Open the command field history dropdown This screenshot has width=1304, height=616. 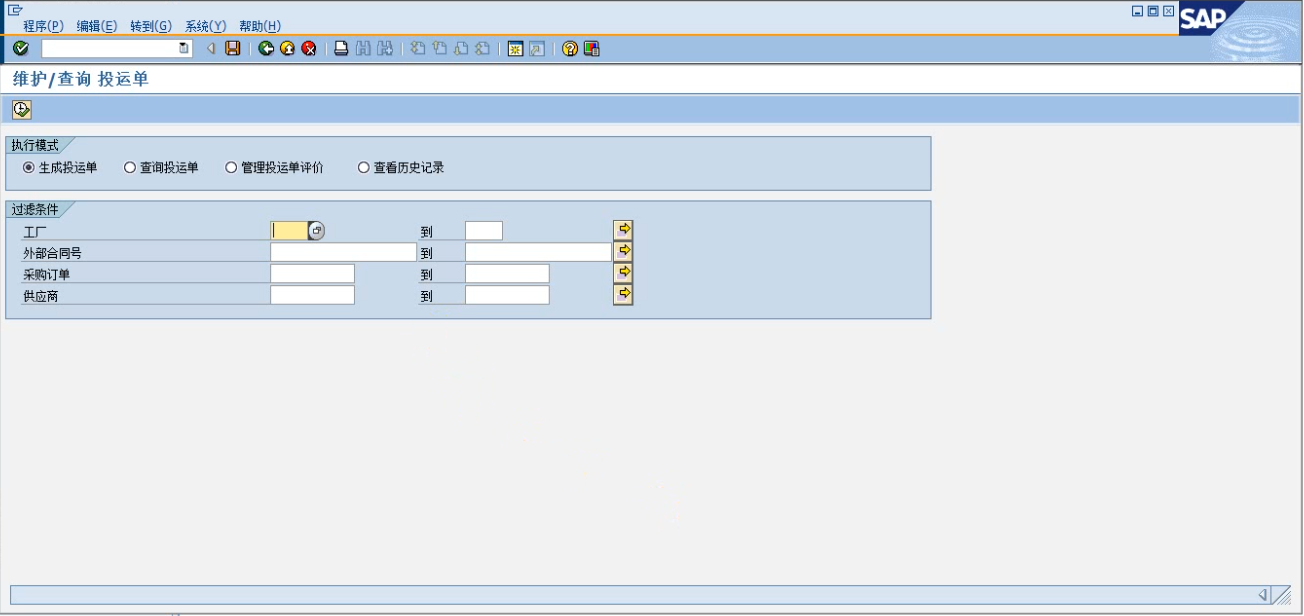(184, 48)
